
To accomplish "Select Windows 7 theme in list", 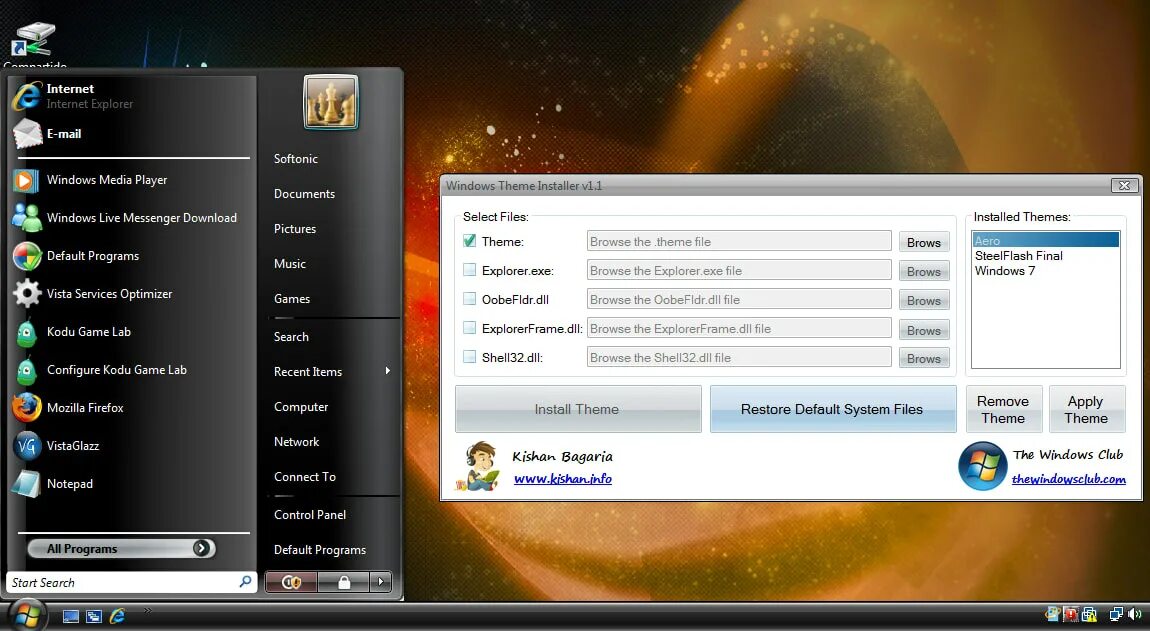I will pyautogui.click(x=1045, y=271).
